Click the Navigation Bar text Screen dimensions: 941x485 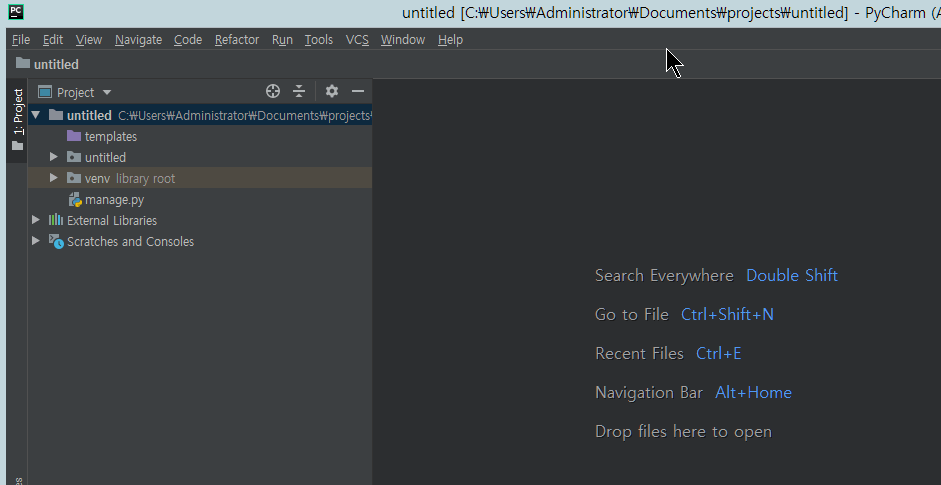click(649, 393)
